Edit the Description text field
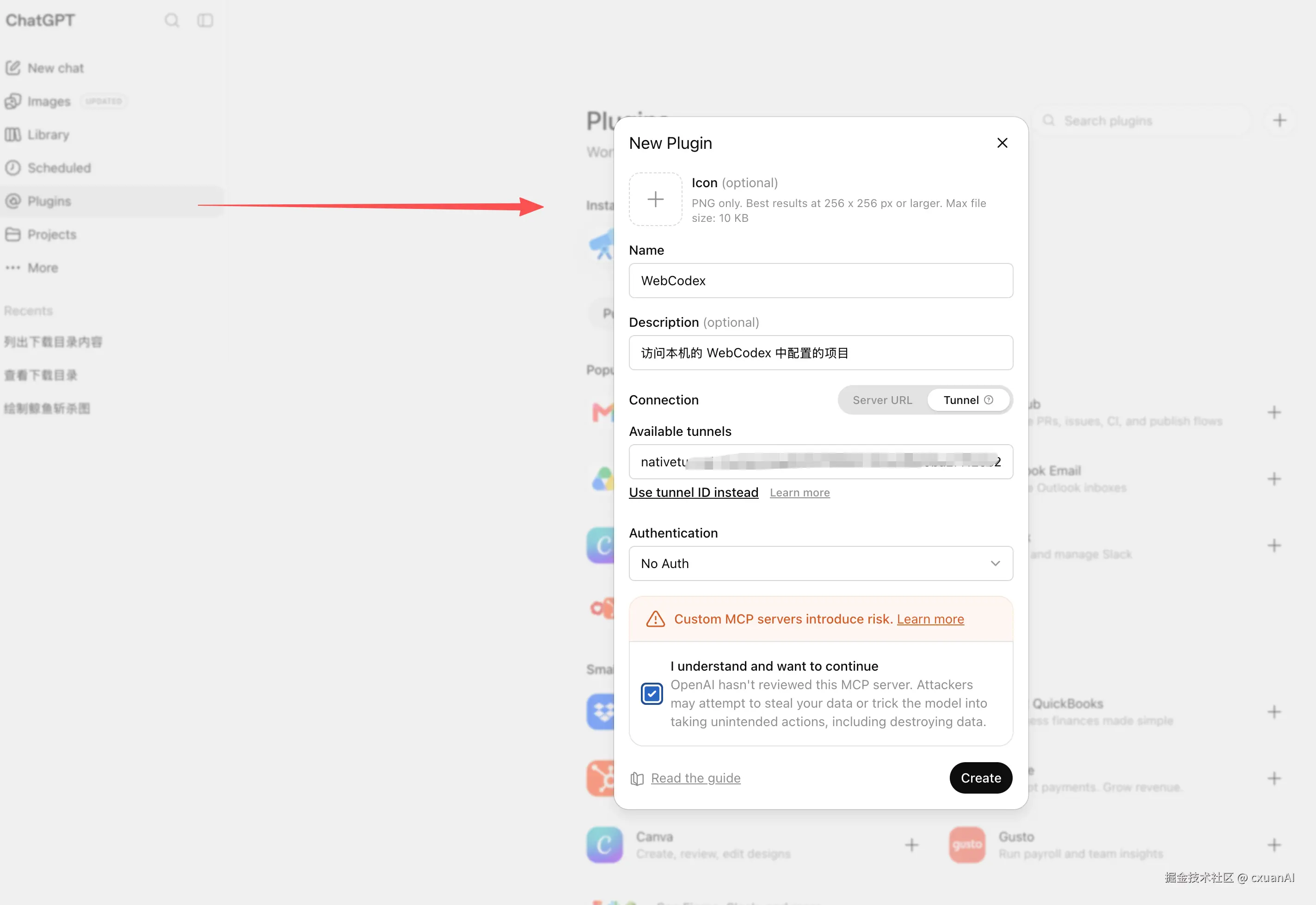 (821, 353)
